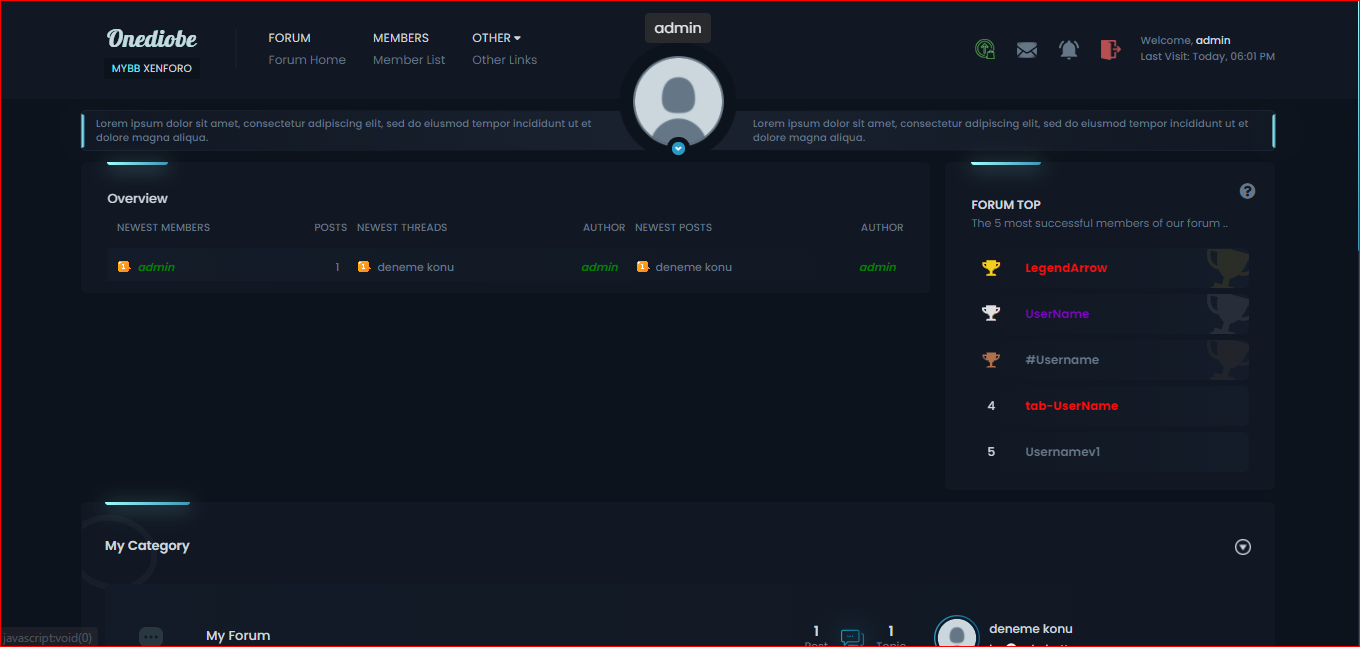Click the red logout door icon
This screenshot has width=1360, height=647.
(x=1110, y=50)
